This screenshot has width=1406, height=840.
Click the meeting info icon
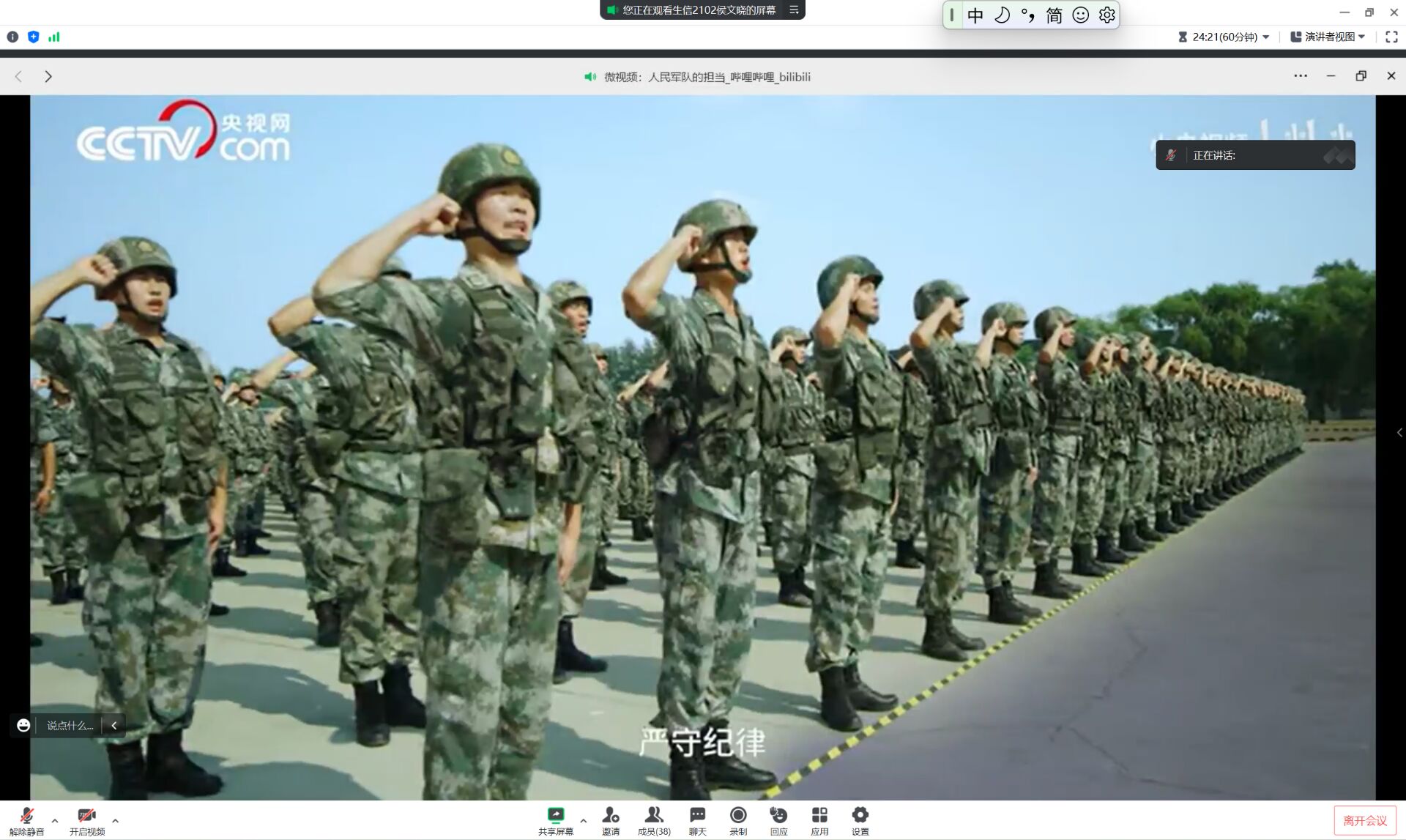pyautogui.click(x=12, y=37)
